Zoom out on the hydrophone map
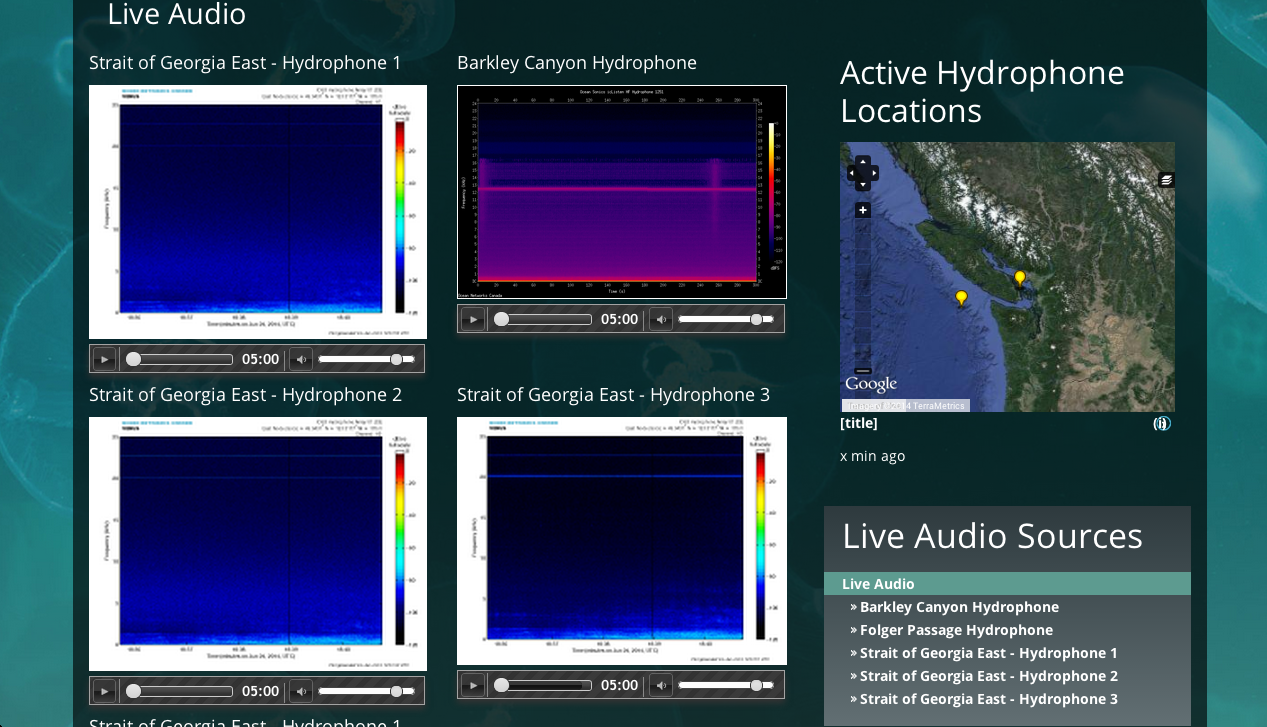The width and height of the screenshot is (1267, 727). [x=863, y=370]
